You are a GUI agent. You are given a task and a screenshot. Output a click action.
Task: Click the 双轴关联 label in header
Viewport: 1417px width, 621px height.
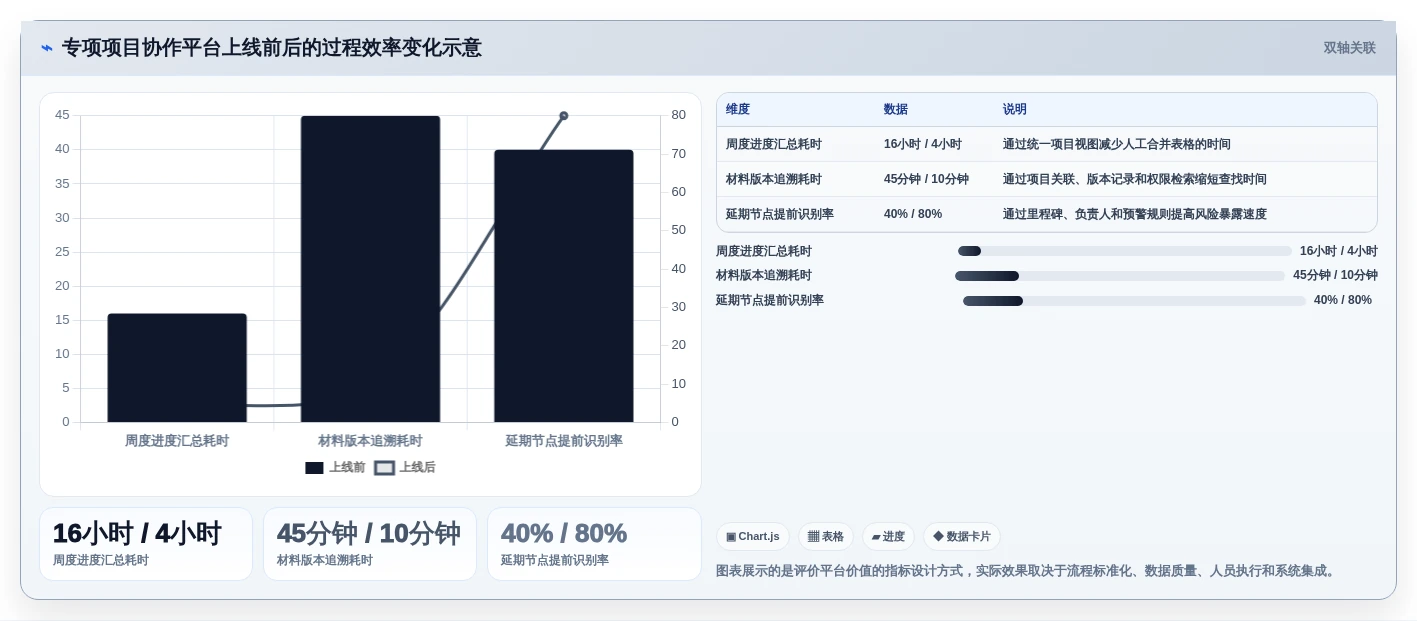click(1349, 48)
